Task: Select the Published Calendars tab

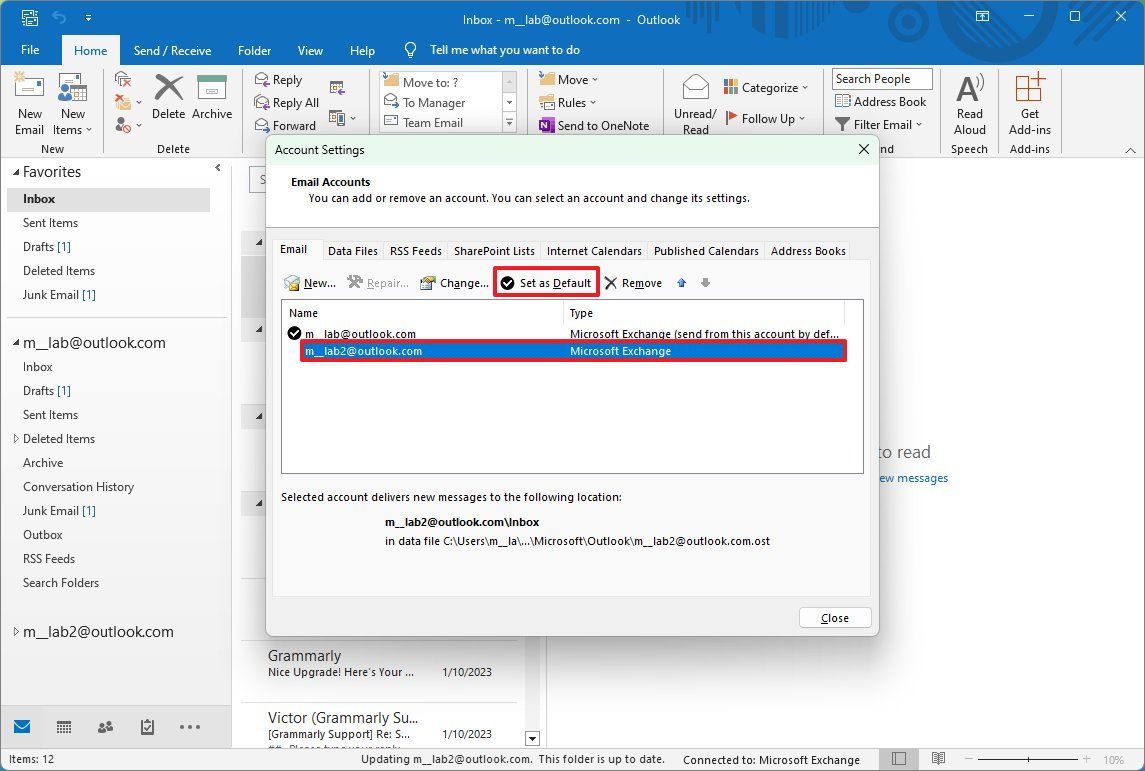Action: click(706, 250)
